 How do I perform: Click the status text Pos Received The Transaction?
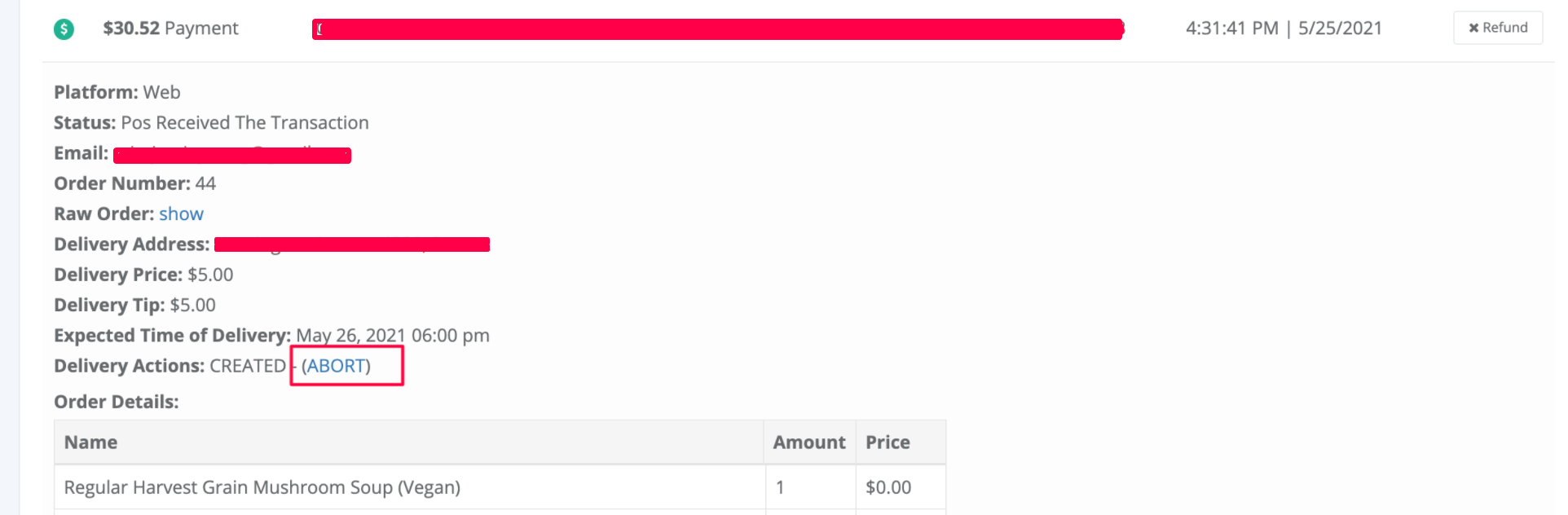click(244, 123)
